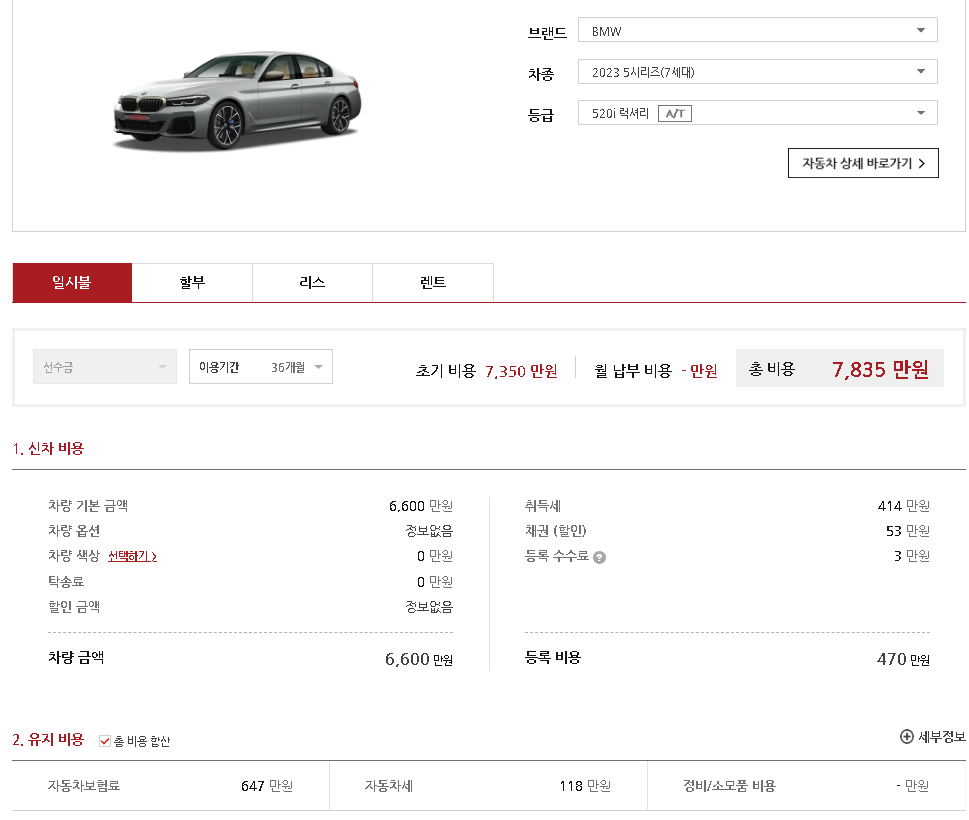Click the 등록 비용 470 만원 total

click(903, 659)
